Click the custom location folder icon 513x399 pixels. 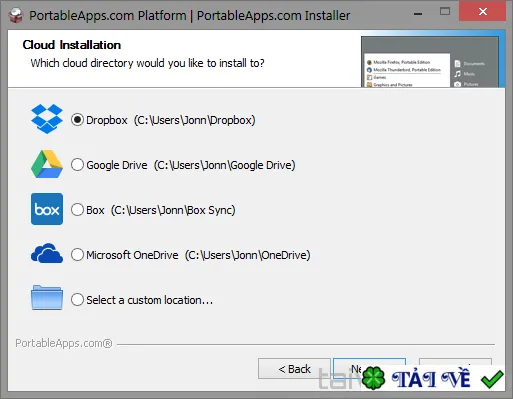click(x=47, y=298)
